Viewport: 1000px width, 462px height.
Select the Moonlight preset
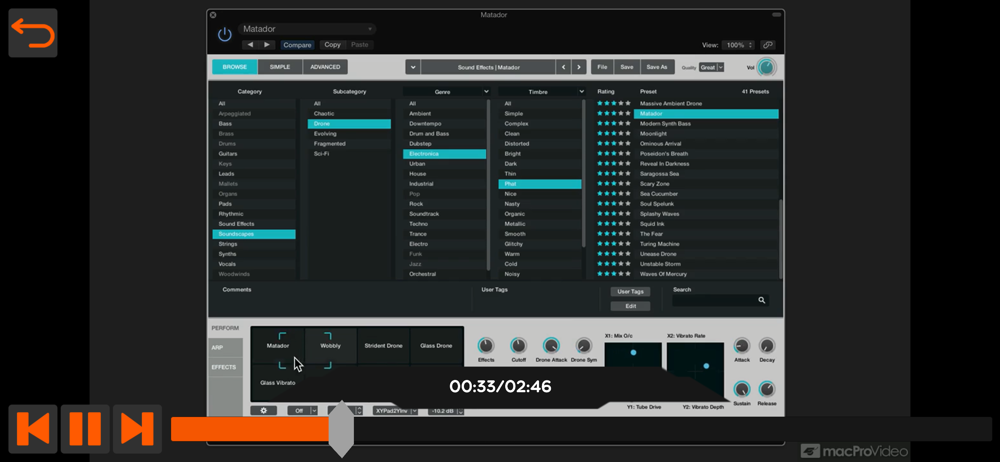707,134
